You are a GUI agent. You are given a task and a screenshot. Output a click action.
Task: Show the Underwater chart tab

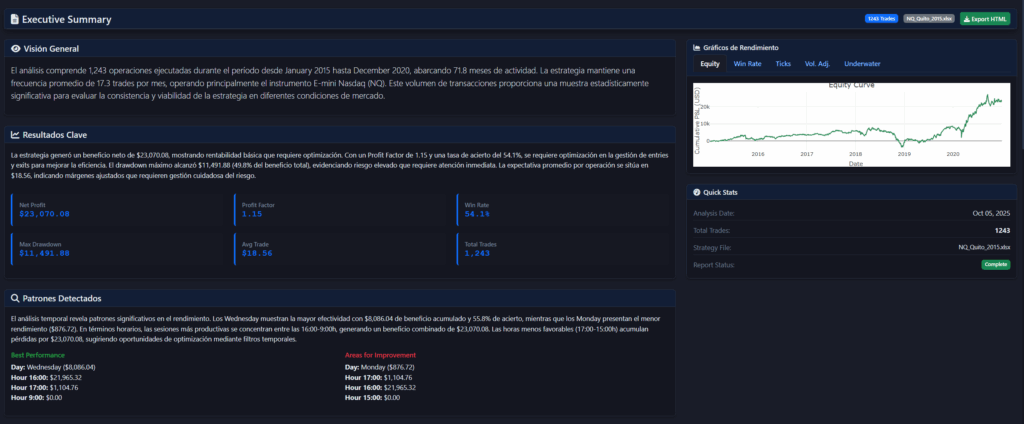coord(862,64)
